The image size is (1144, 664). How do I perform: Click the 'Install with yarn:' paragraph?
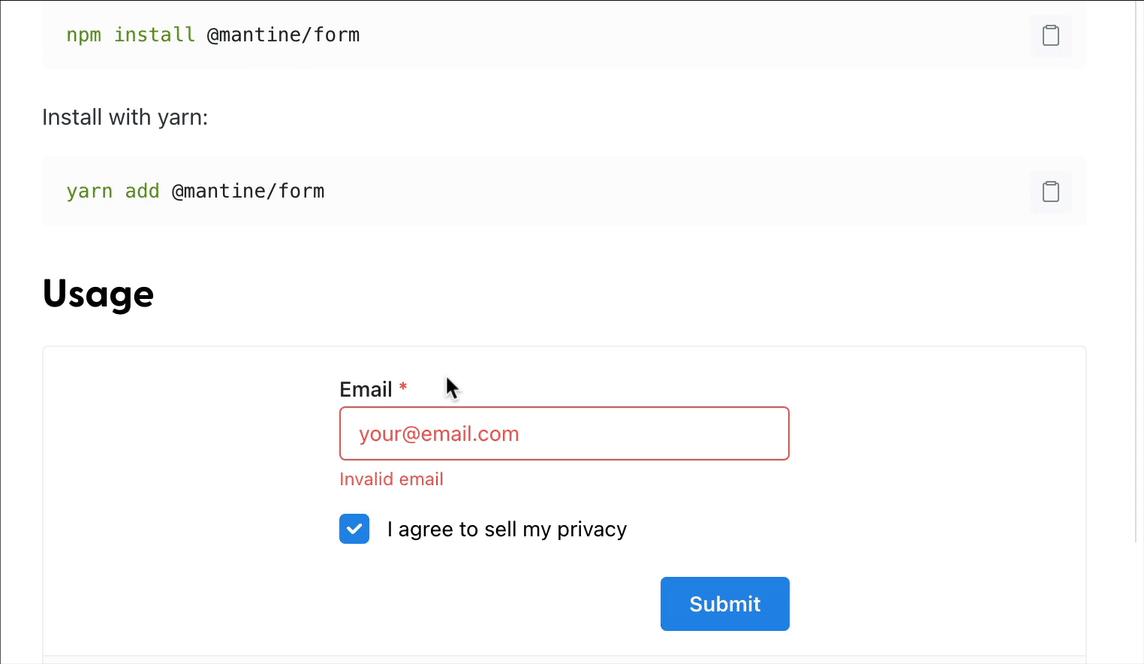click(125, 117)
